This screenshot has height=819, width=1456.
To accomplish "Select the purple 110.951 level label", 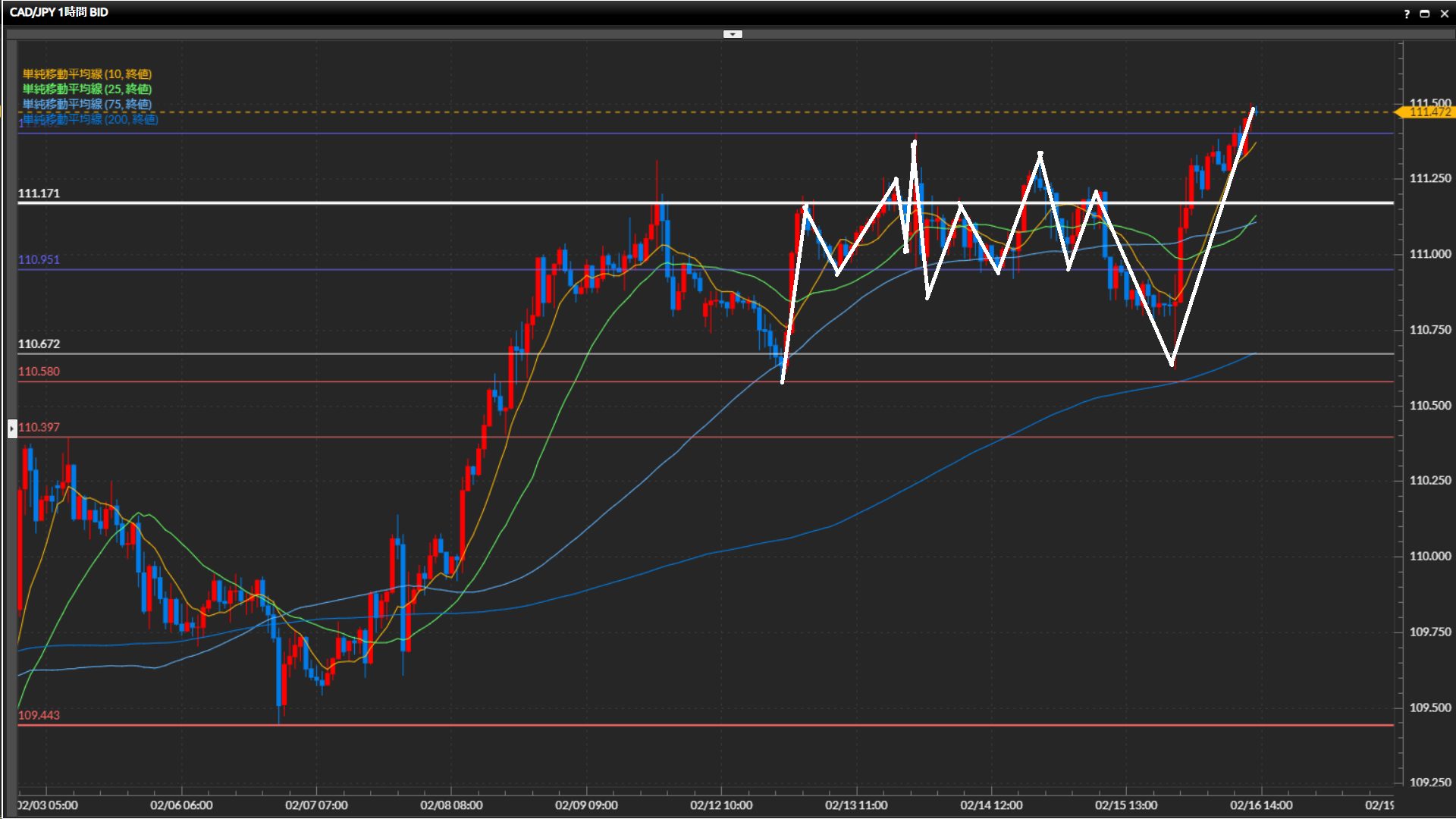I will (x=39, y=259).
